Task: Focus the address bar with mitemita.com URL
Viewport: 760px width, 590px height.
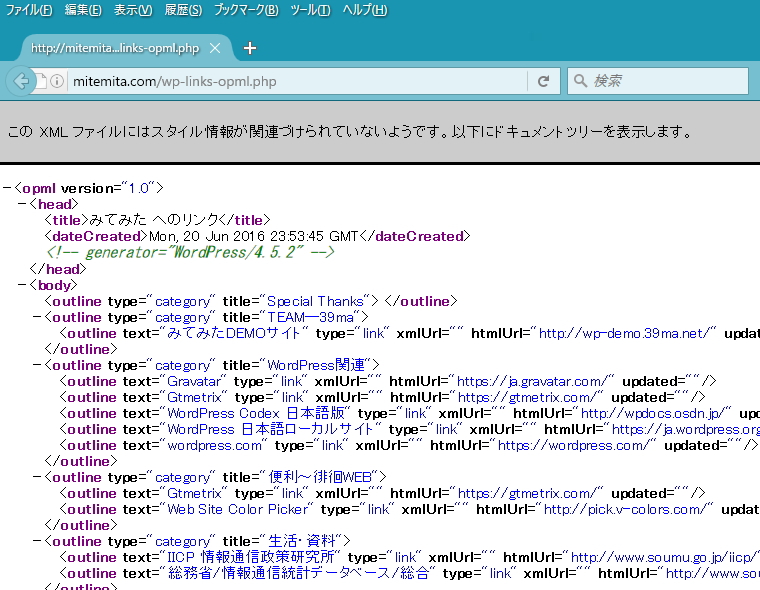Action: point(298,81)
